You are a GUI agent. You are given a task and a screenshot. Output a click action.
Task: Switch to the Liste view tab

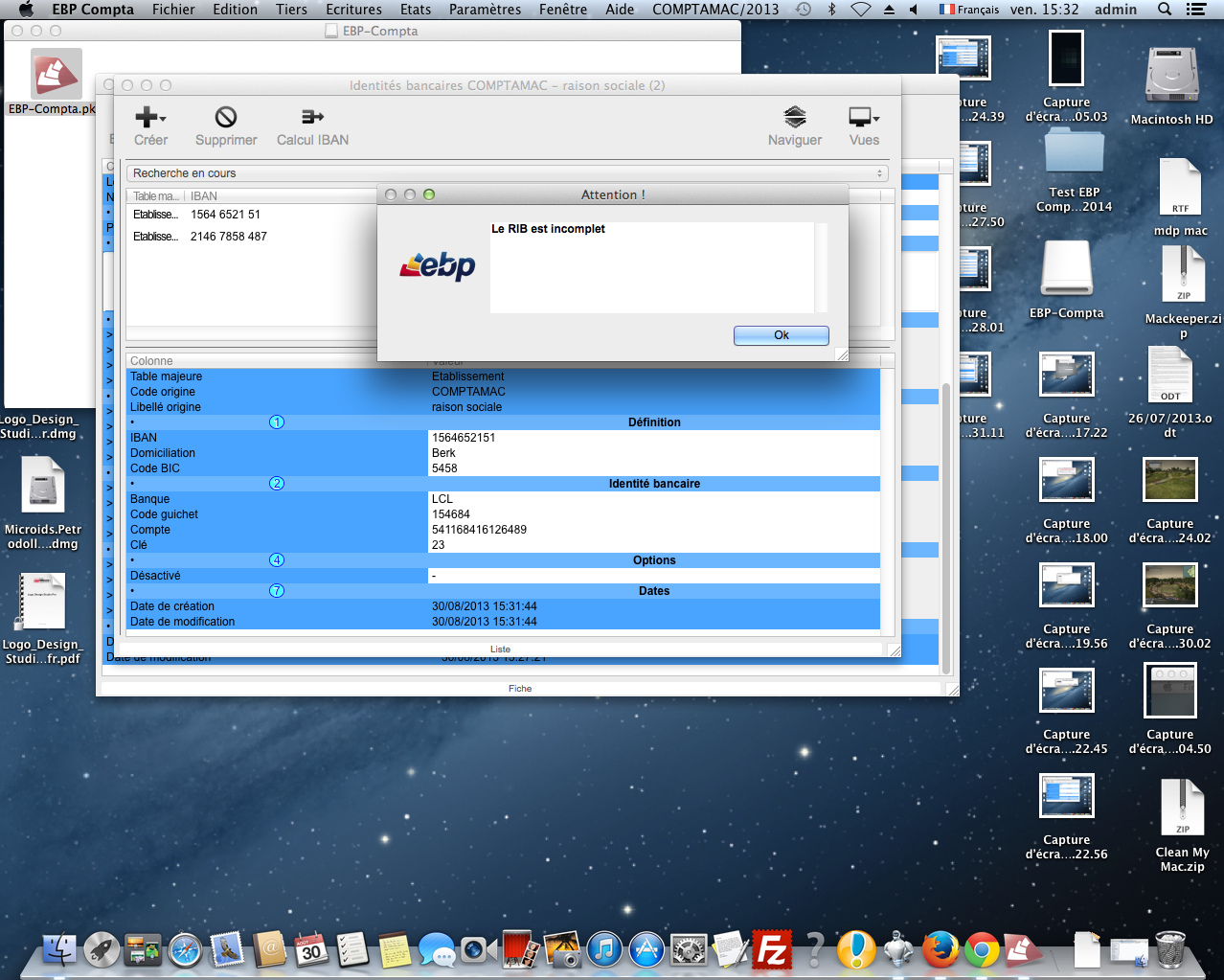500,650
